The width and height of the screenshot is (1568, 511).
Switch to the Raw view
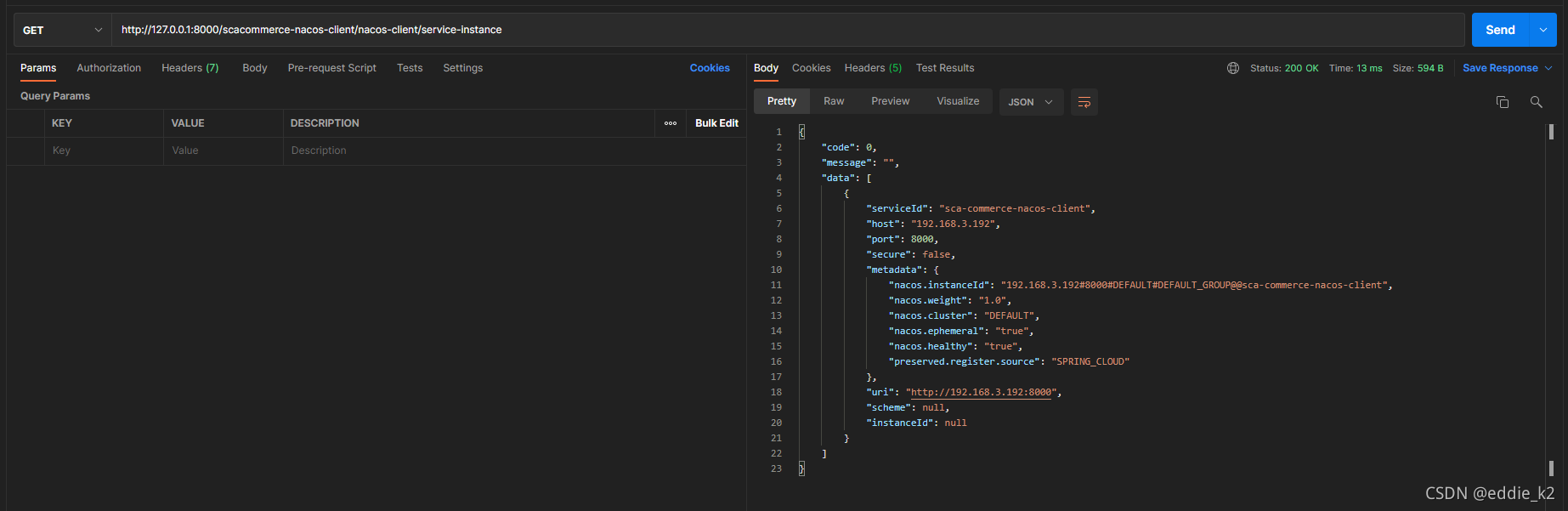click(834, 101)
